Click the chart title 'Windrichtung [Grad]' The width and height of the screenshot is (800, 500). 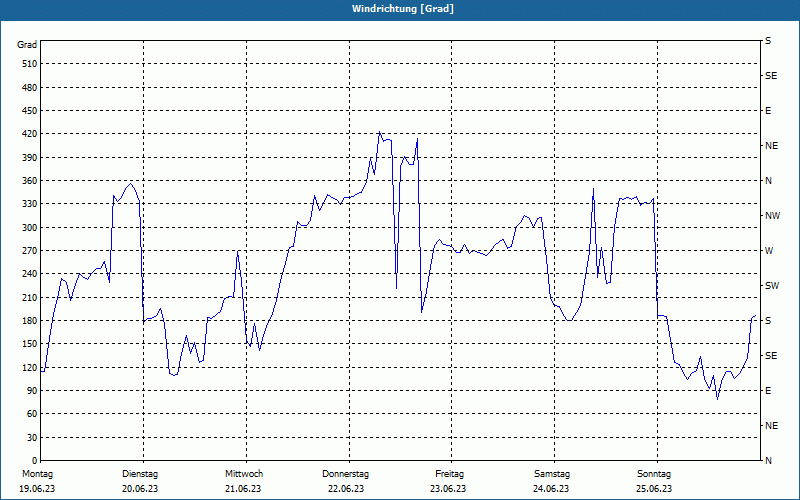coord(403,9)
